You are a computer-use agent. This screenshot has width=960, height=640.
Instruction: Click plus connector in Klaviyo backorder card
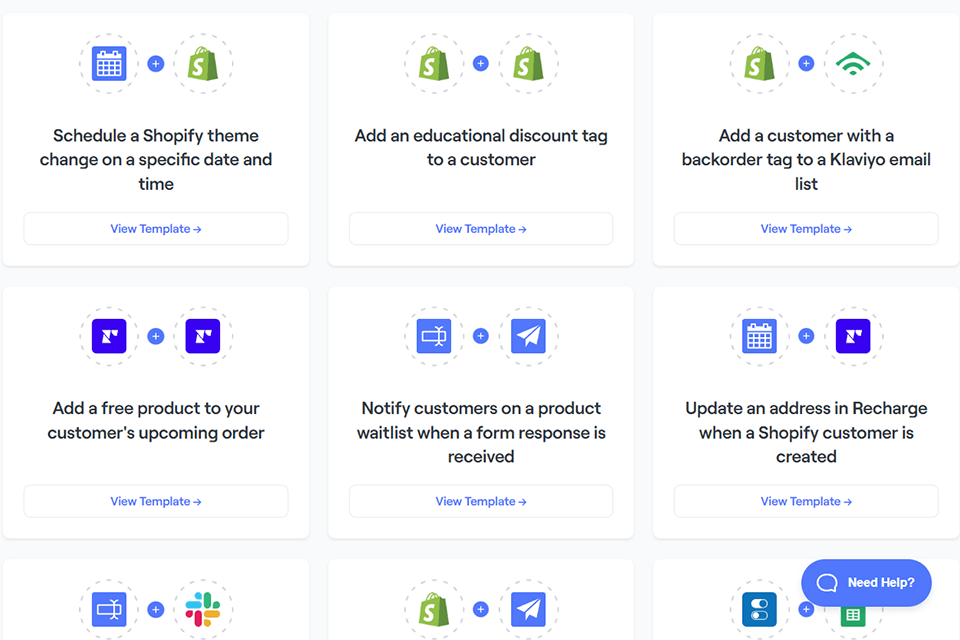[x=806, y=63]
